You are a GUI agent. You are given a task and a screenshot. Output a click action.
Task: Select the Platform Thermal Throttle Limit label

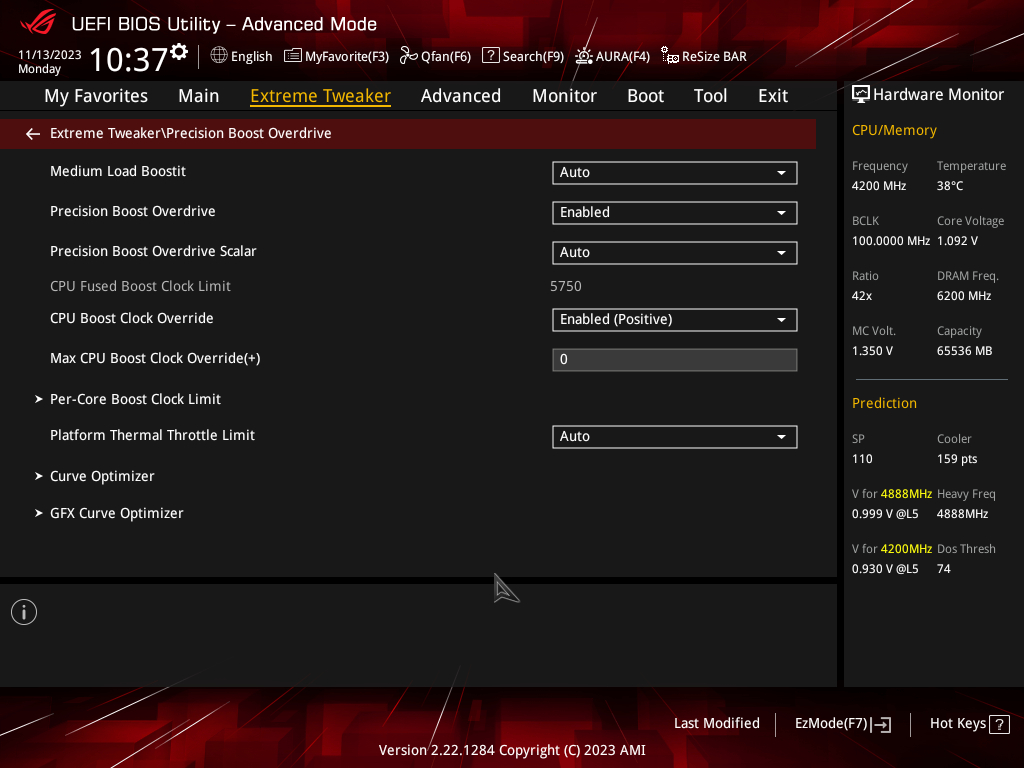point(152,435)
